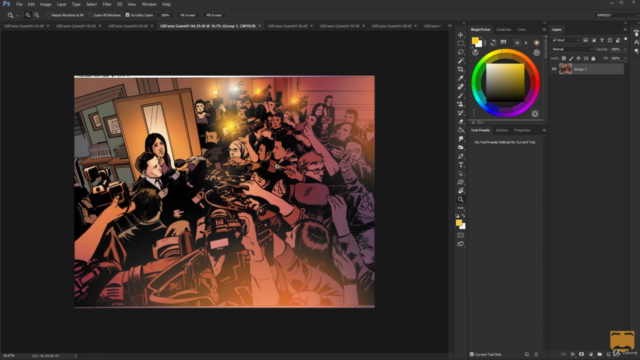Select the Healing Brush tool
The height and width of the screenshot is (360, 640).
tap(460, 87)
